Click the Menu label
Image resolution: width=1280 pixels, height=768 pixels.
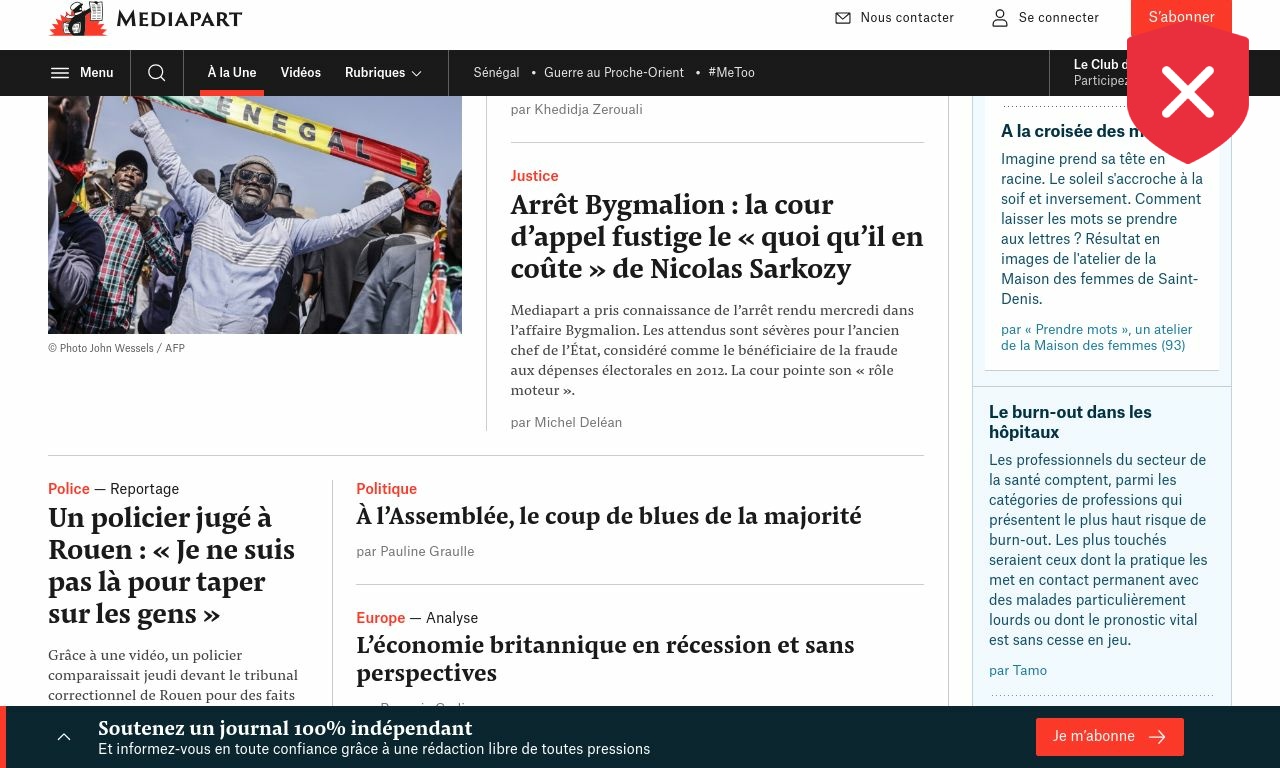click(97, 73)
